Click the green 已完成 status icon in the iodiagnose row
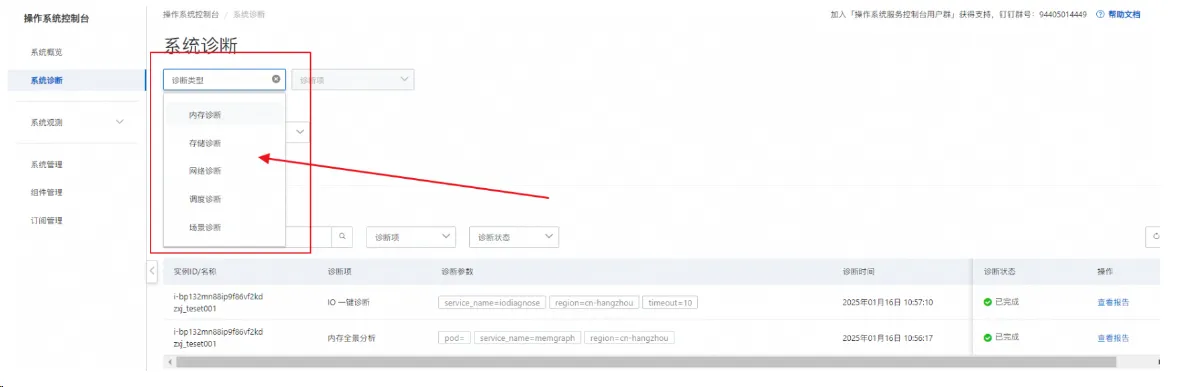The width and height of the screenshot is (1177, 387). pyautogui.click(x=987, y=302)
